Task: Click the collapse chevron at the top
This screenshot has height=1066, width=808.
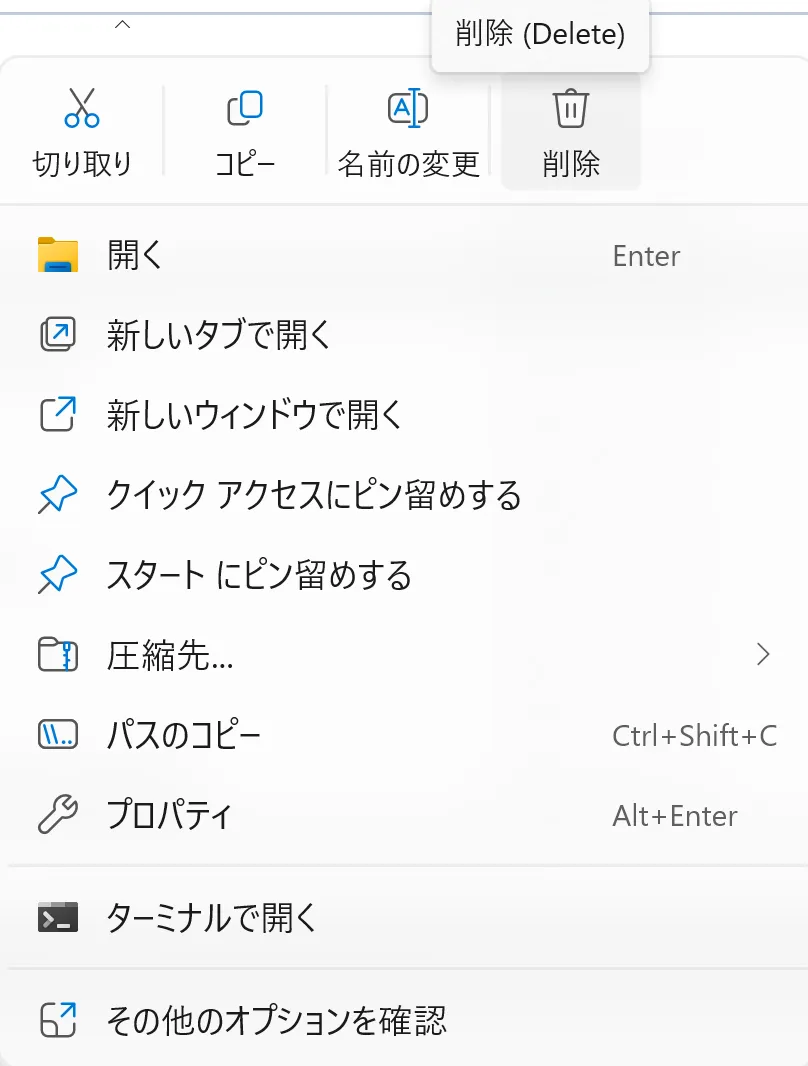Action: pyautogui.click(x=121, y=23)
